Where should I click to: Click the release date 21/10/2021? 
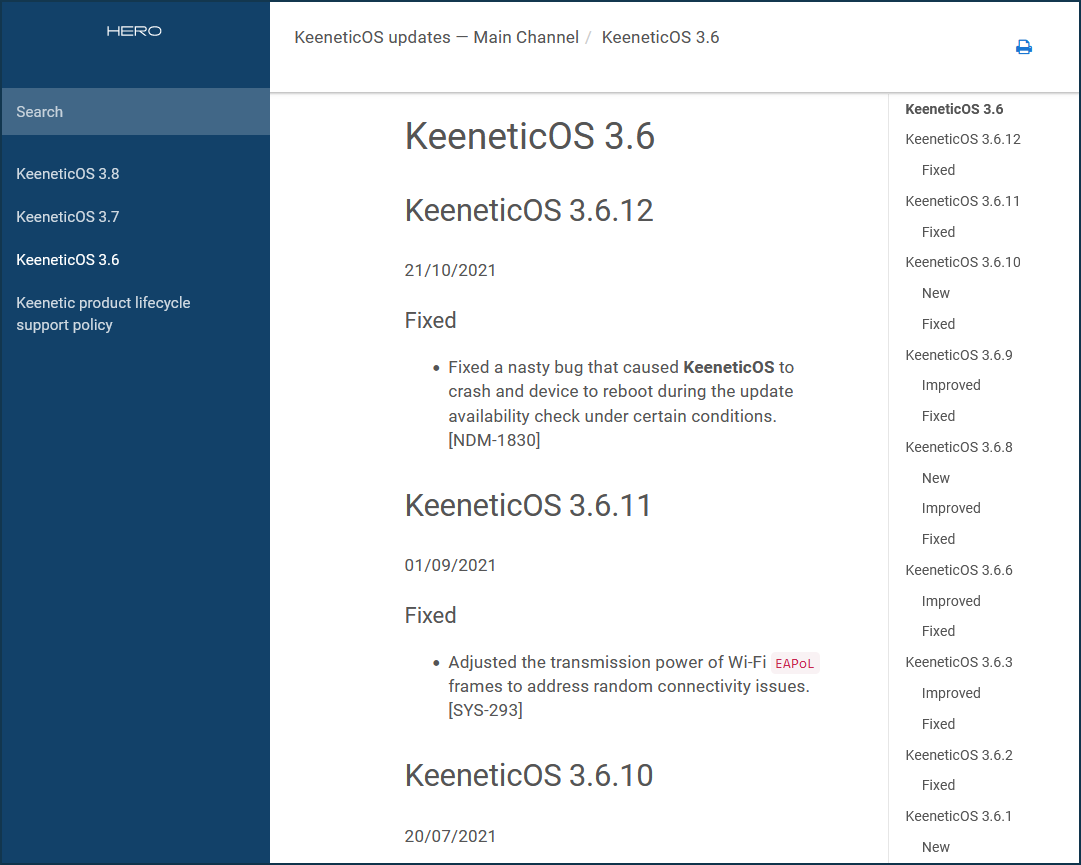click(450, 270)
